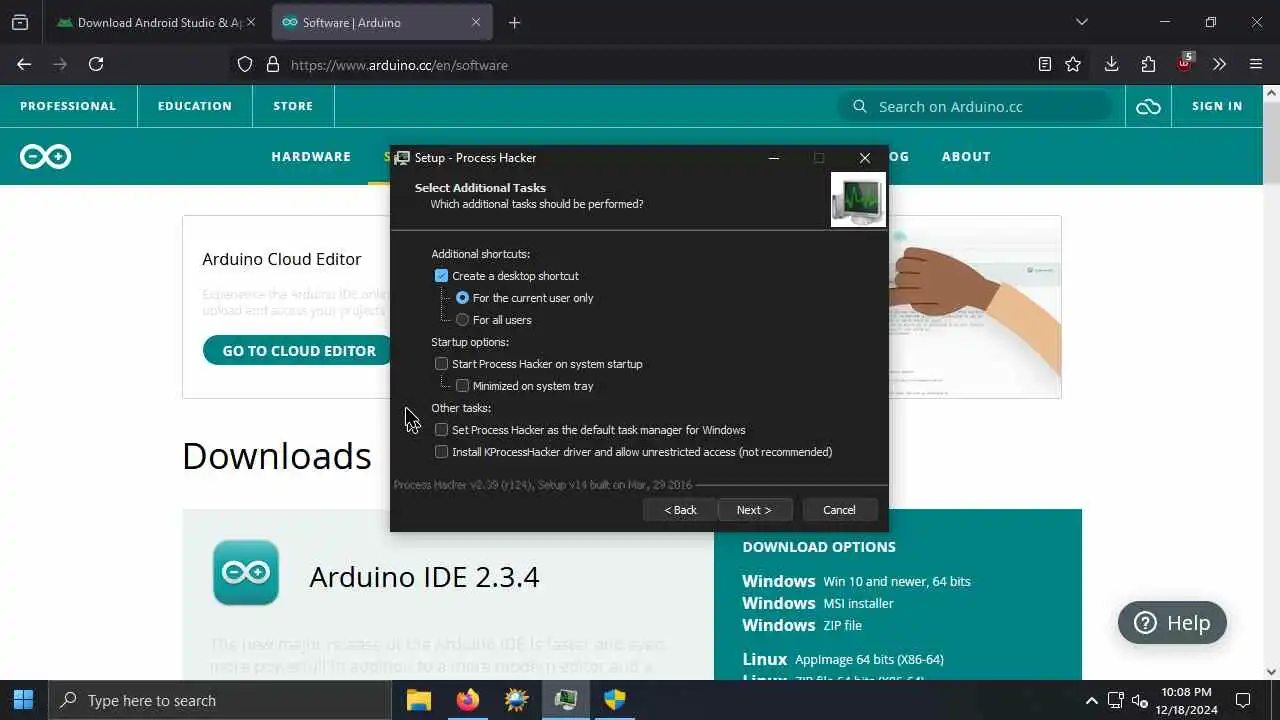Click the Process Hacker setup taskbar icon
Viewport: 1280px width, 720px height.
(x=566, y=700)
